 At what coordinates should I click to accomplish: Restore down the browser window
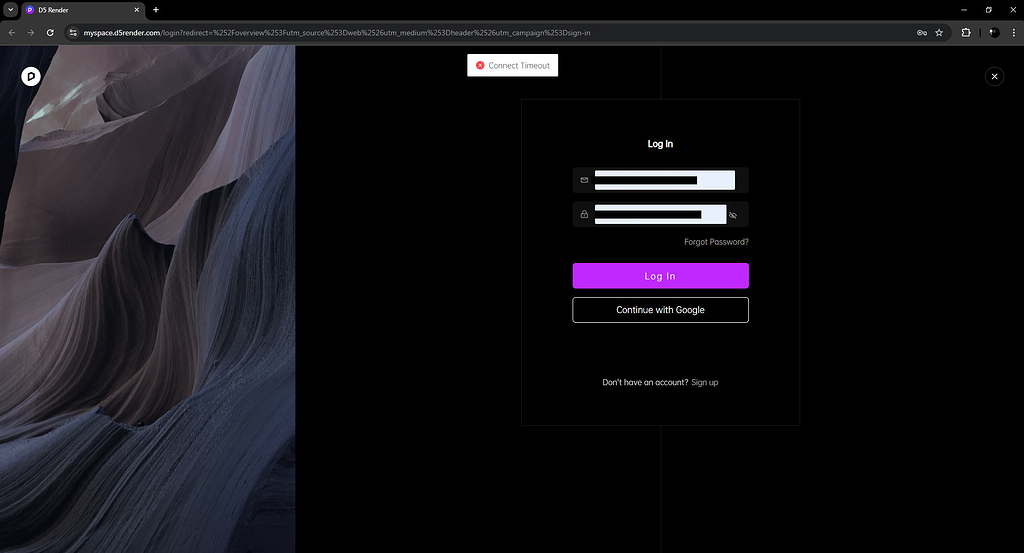989,10
